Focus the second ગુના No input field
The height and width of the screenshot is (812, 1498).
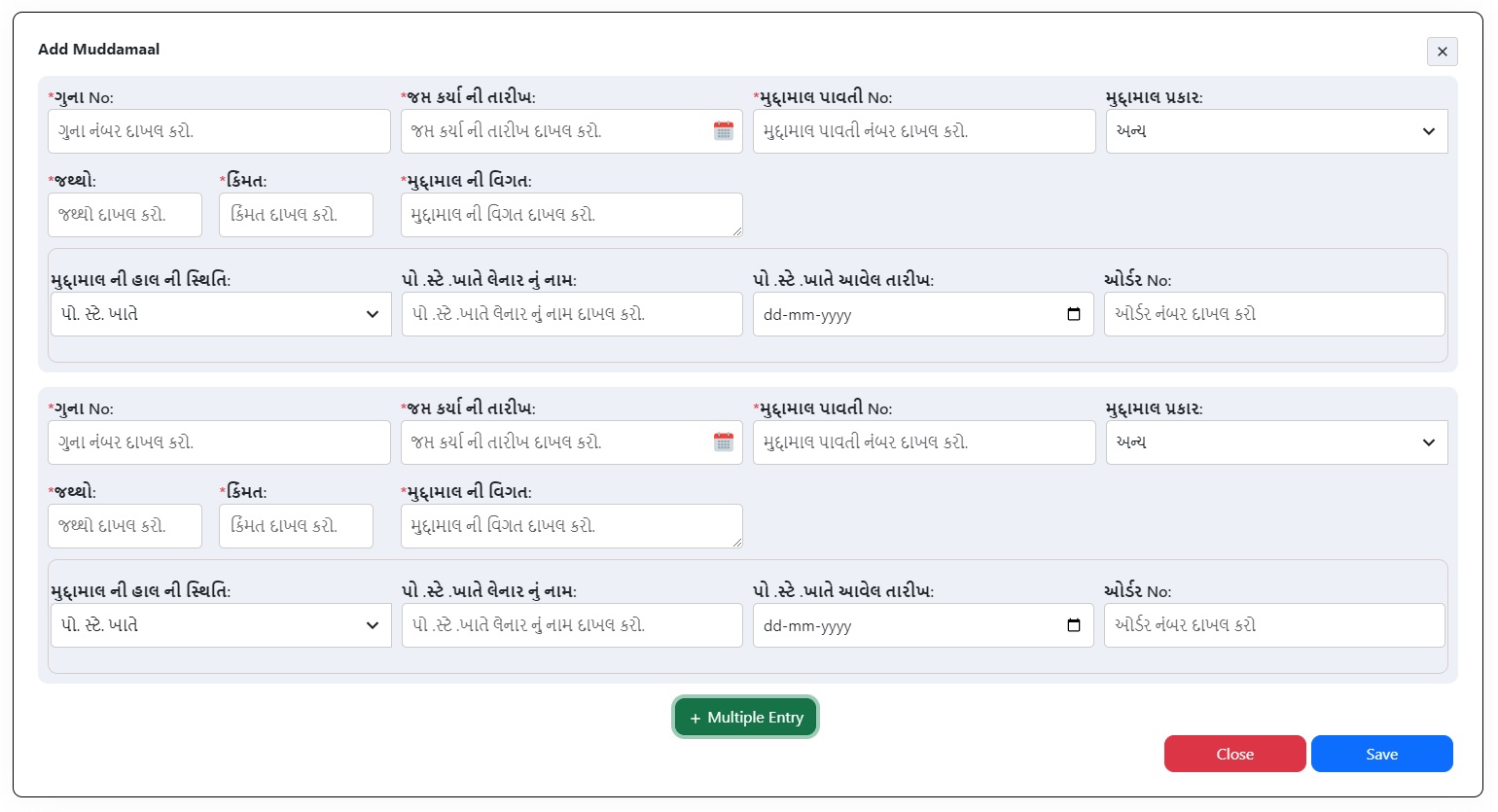click(219, 442)
